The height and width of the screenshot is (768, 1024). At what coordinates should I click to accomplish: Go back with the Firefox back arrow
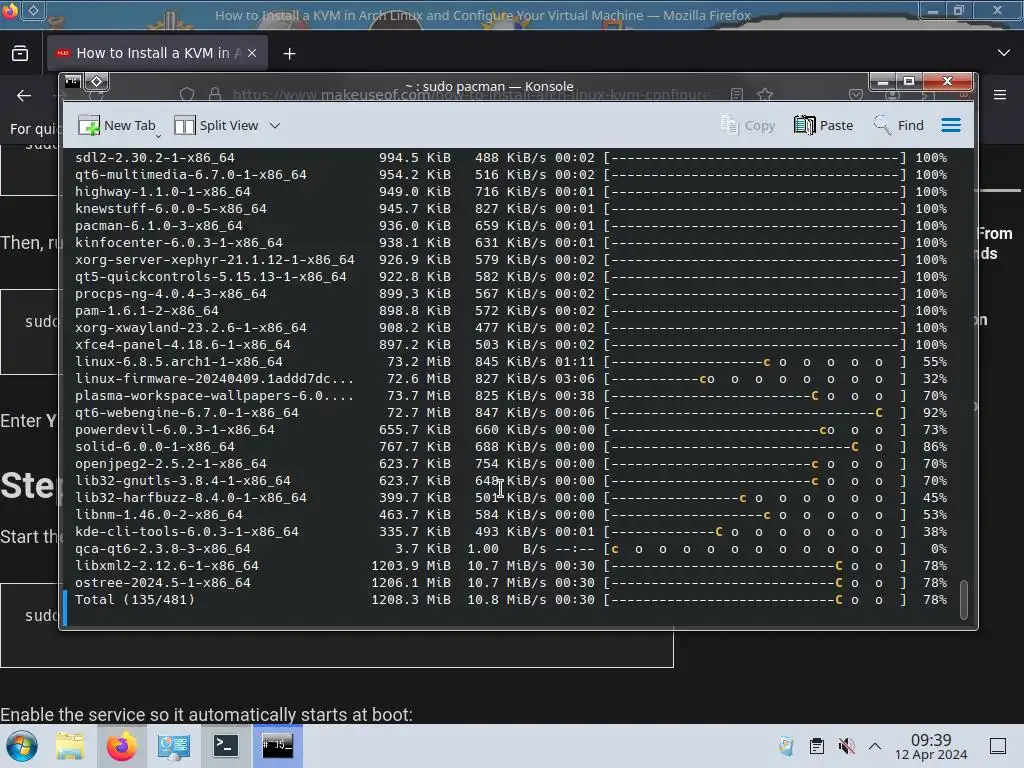24,95
